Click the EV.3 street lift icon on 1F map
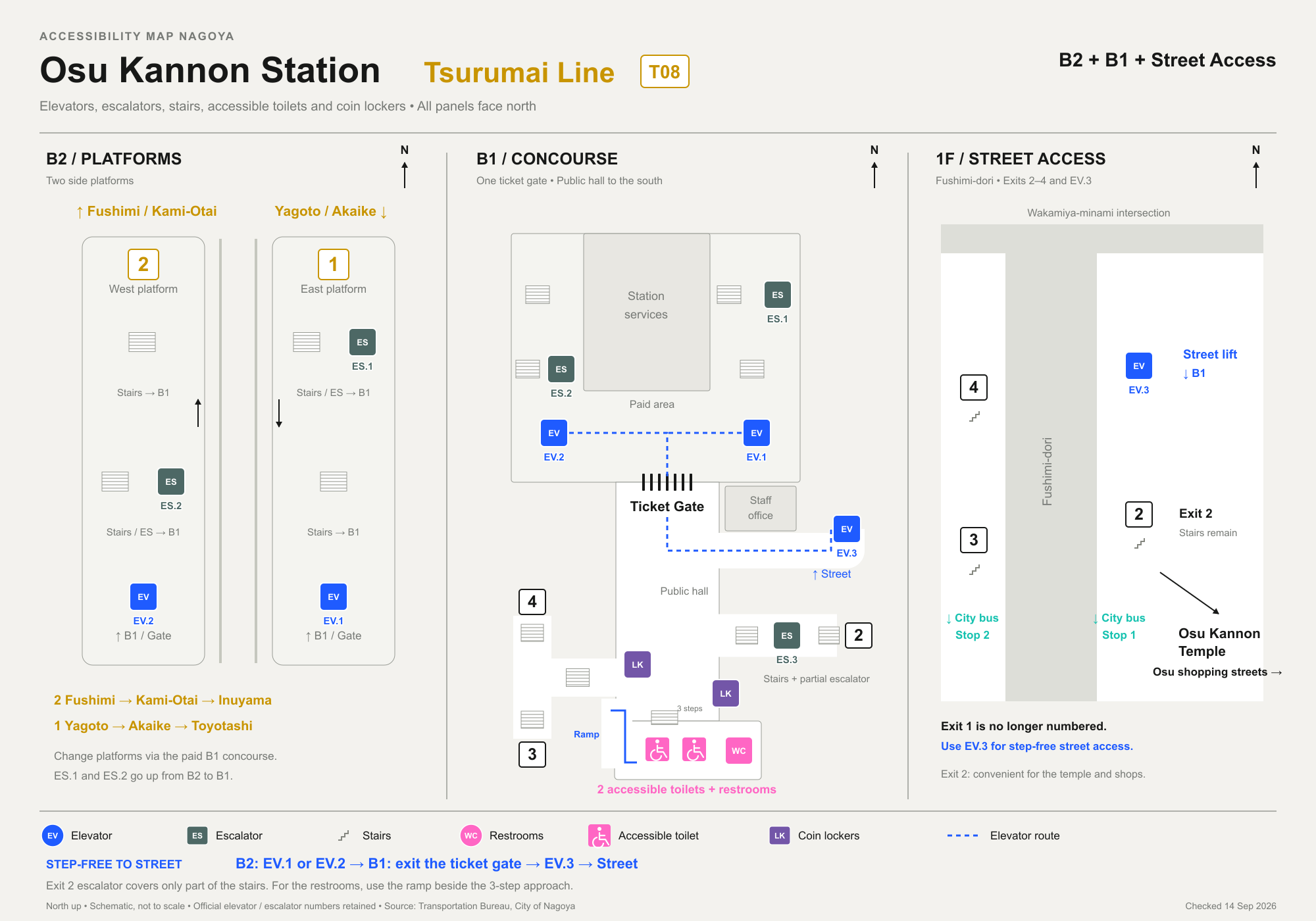The width and height of the screenshot is (1316, 921). (1139, 366)
